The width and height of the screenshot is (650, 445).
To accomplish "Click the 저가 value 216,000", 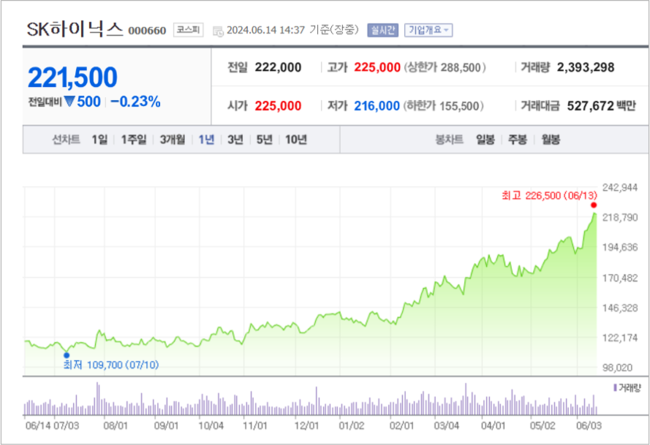I will [376, 106].
